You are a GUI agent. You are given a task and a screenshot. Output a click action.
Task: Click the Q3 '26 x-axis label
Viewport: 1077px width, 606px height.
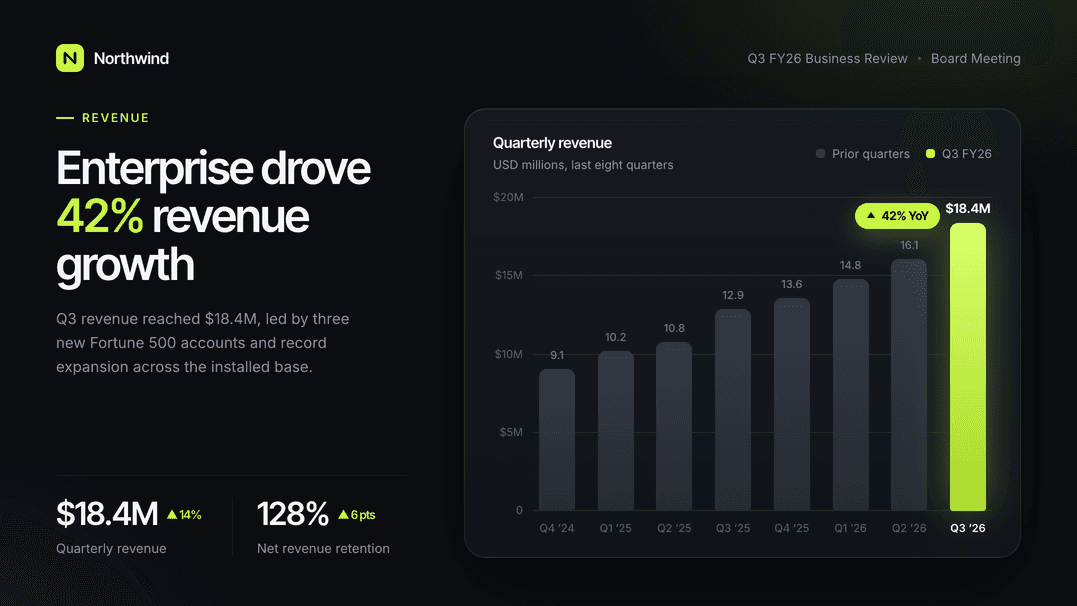pyautogui.click(x=968, y=528)
